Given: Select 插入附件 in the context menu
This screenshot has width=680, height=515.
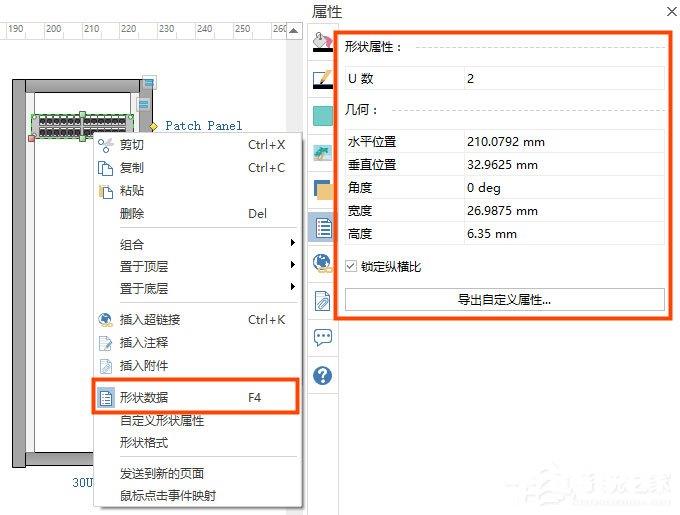Looking at the screenshot, I should pos(197,366).
